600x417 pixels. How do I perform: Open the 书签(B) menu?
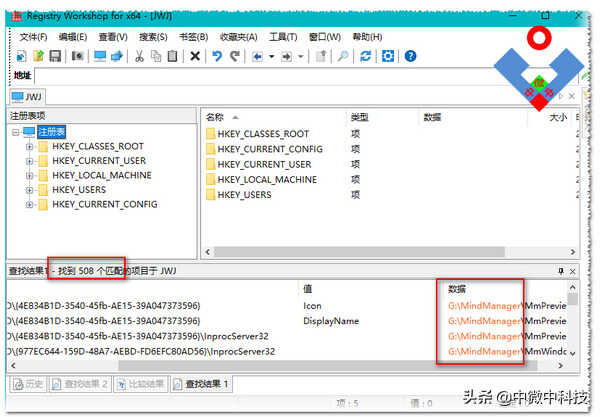pyautogui.click(x=194, y=37)
